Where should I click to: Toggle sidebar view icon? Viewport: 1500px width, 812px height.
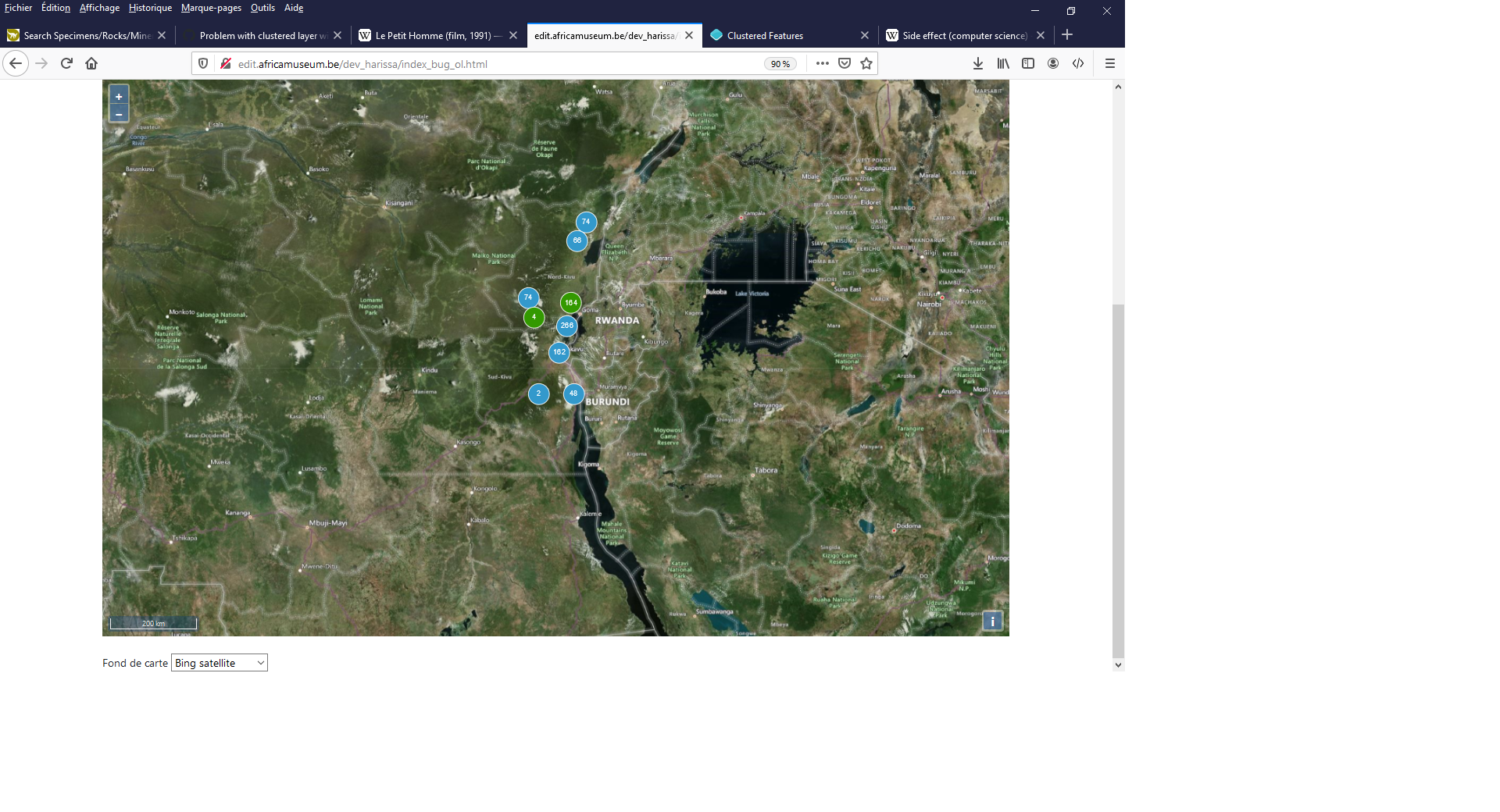[x=1028, y=63]
